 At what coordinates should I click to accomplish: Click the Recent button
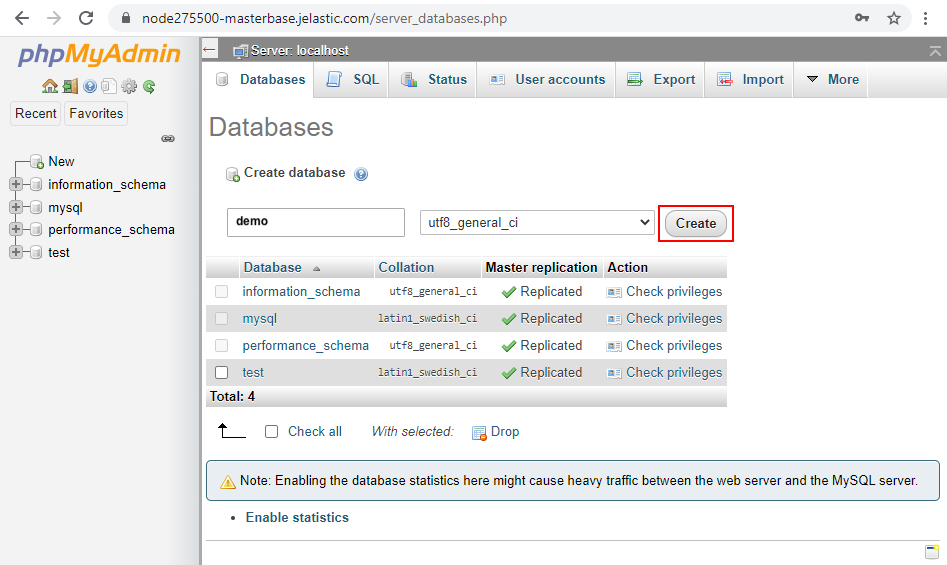[x=36, y=113]
